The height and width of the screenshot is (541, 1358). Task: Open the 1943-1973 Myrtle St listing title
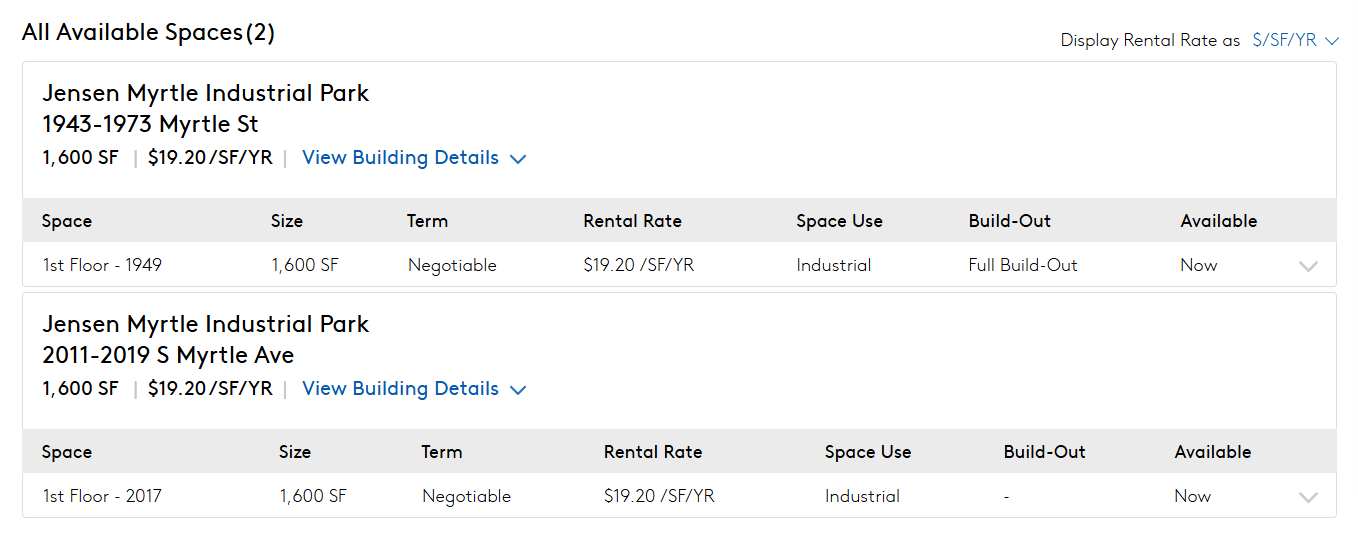point(150,124)
